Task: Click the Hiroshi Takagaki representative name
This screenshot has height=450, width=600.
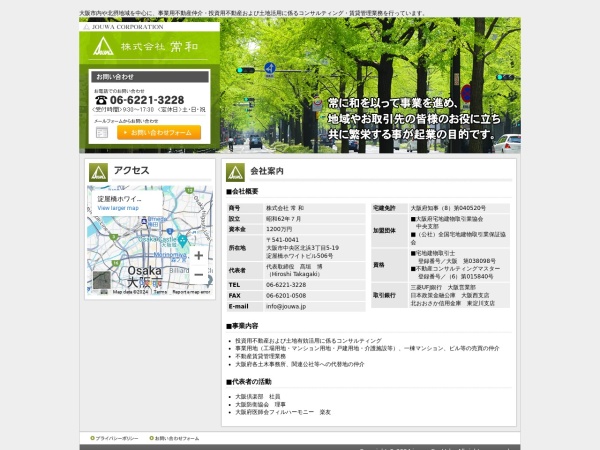Action: pos(294,274)
